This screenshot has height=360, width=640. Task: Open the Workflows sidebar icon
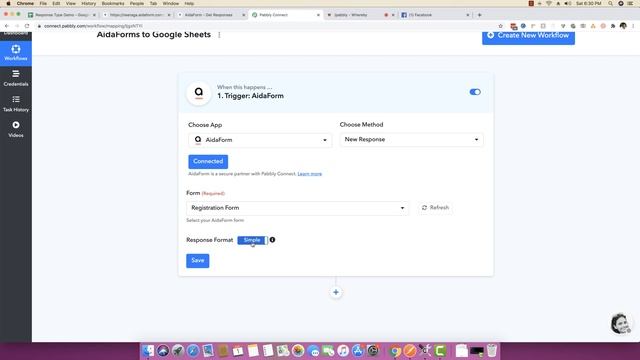click(x=16, y=53)
